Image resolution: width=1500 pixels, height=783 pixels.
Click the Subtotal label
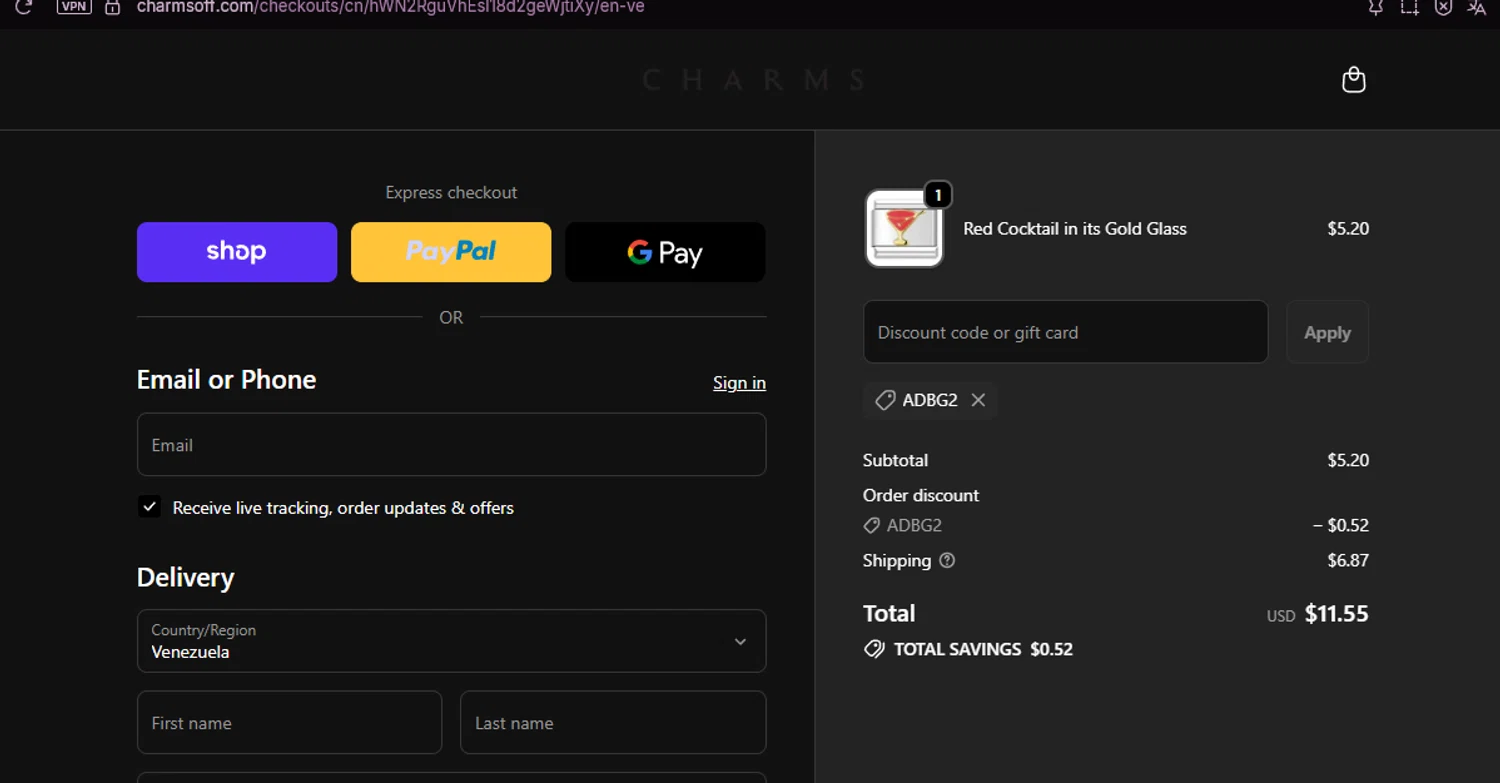point(895,461)
